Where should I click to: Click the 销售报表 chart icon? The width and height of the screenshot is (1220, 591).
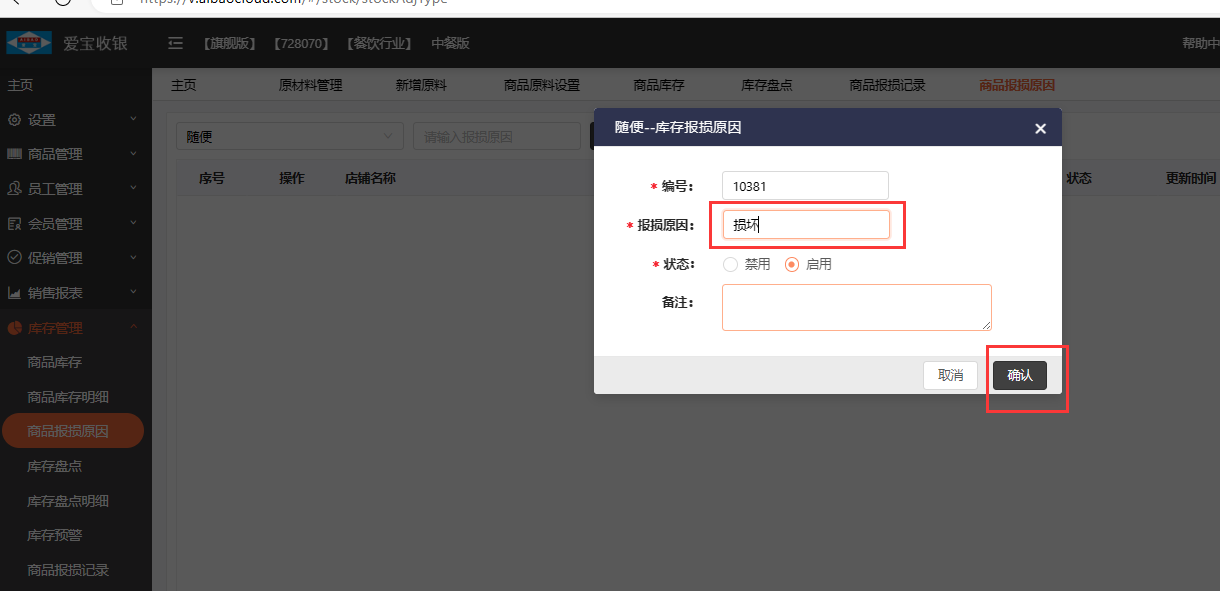(14, 293)
